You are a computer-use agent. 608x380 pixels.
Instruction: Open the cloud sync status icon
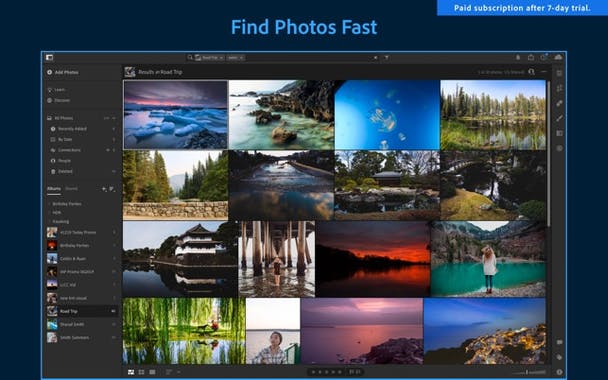pos(558,57)
